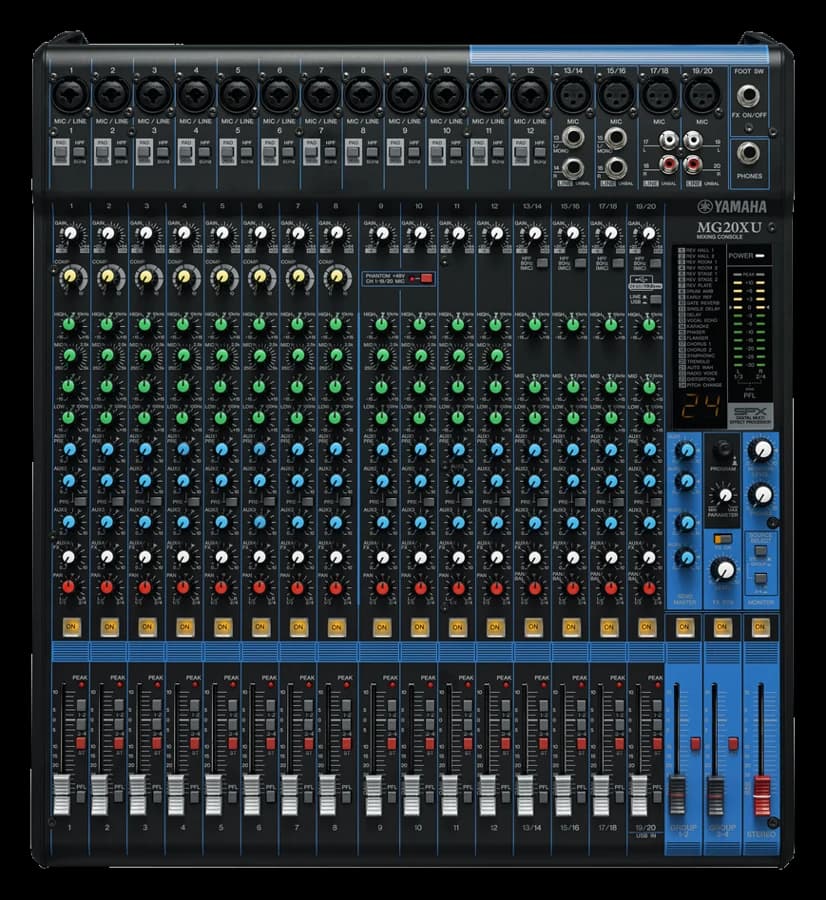
Task: Click the red ST assign button on channel 1
Action: 81,743
